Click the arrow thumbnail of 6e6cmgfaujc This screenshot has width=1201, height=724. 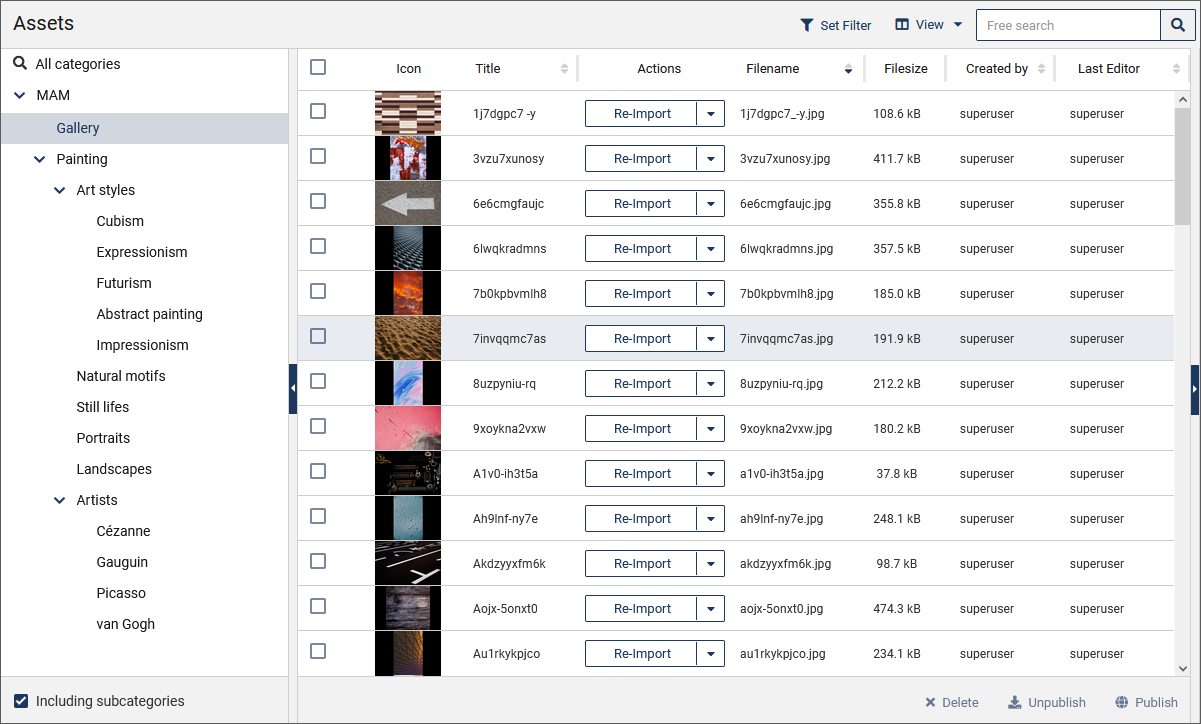tap(408, 203)
